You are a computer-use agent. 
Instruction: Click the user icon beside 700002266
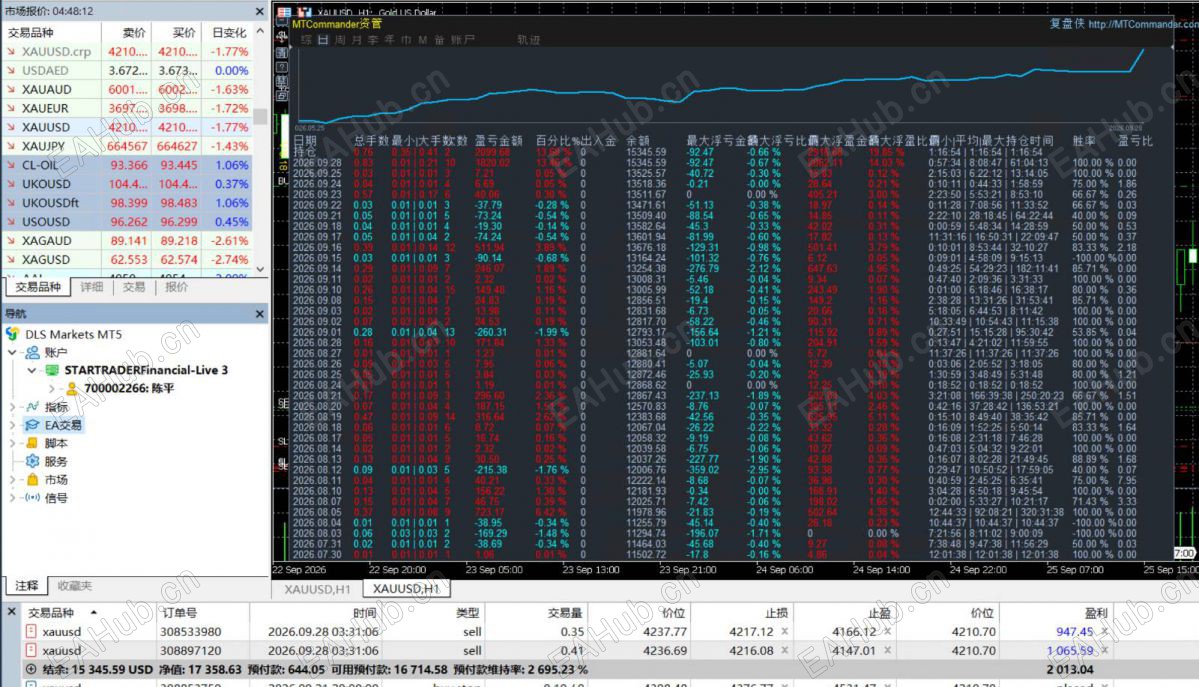click(72, 389)
